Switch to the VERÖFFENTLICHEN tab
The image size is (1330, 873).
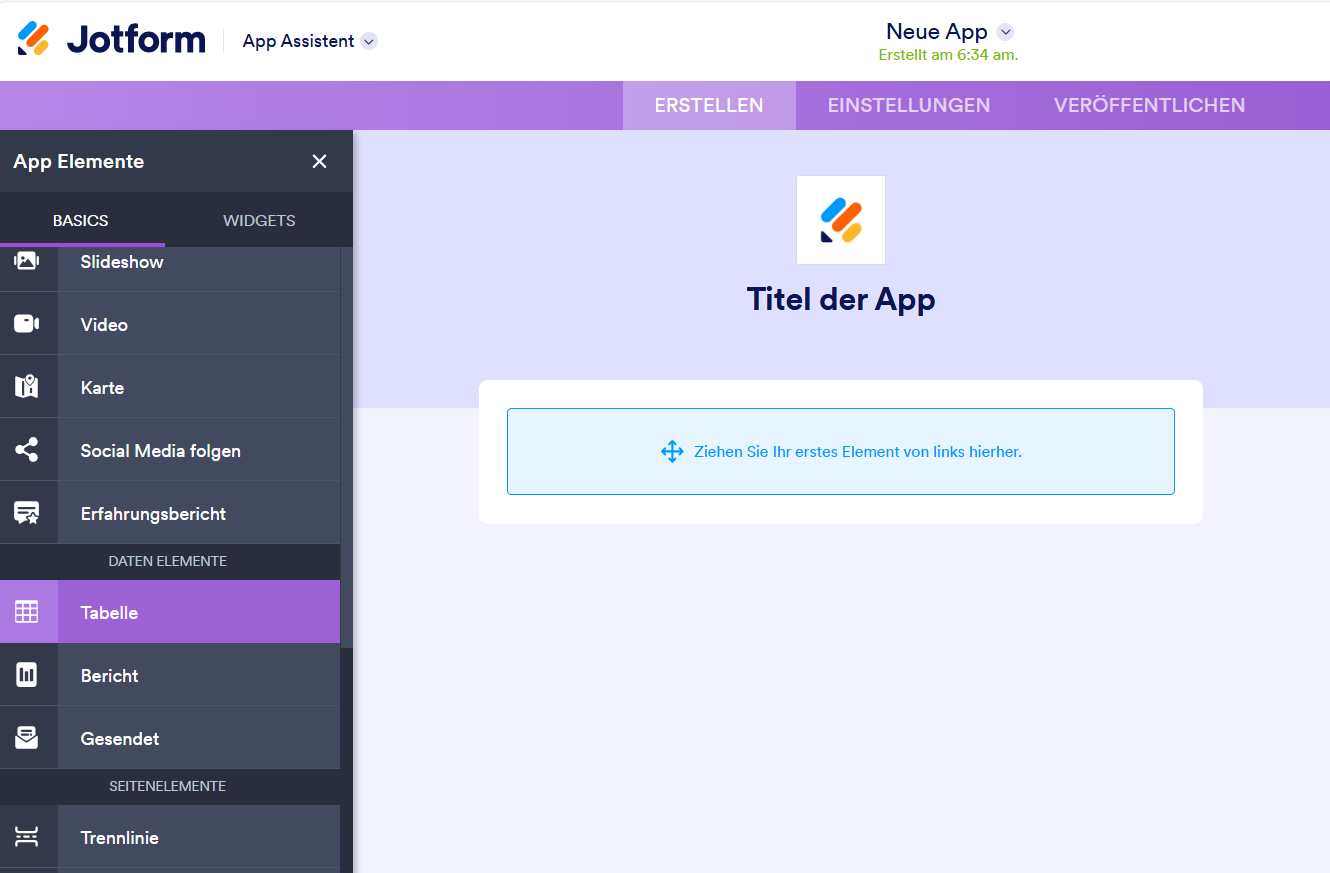pyautogui.click(x=1148, y=105)
